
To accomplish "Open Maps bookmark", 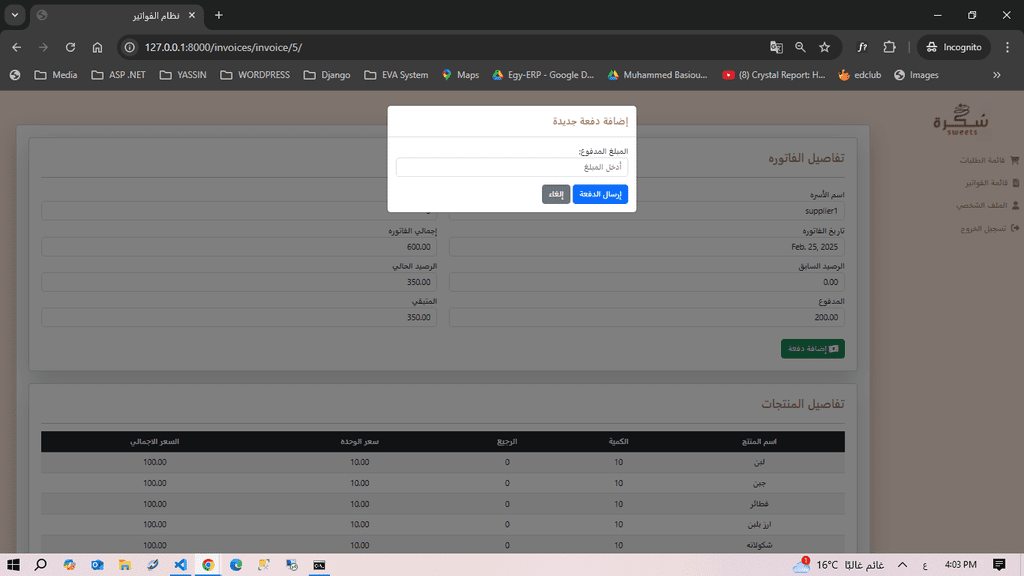I will [x=460, y=75].
